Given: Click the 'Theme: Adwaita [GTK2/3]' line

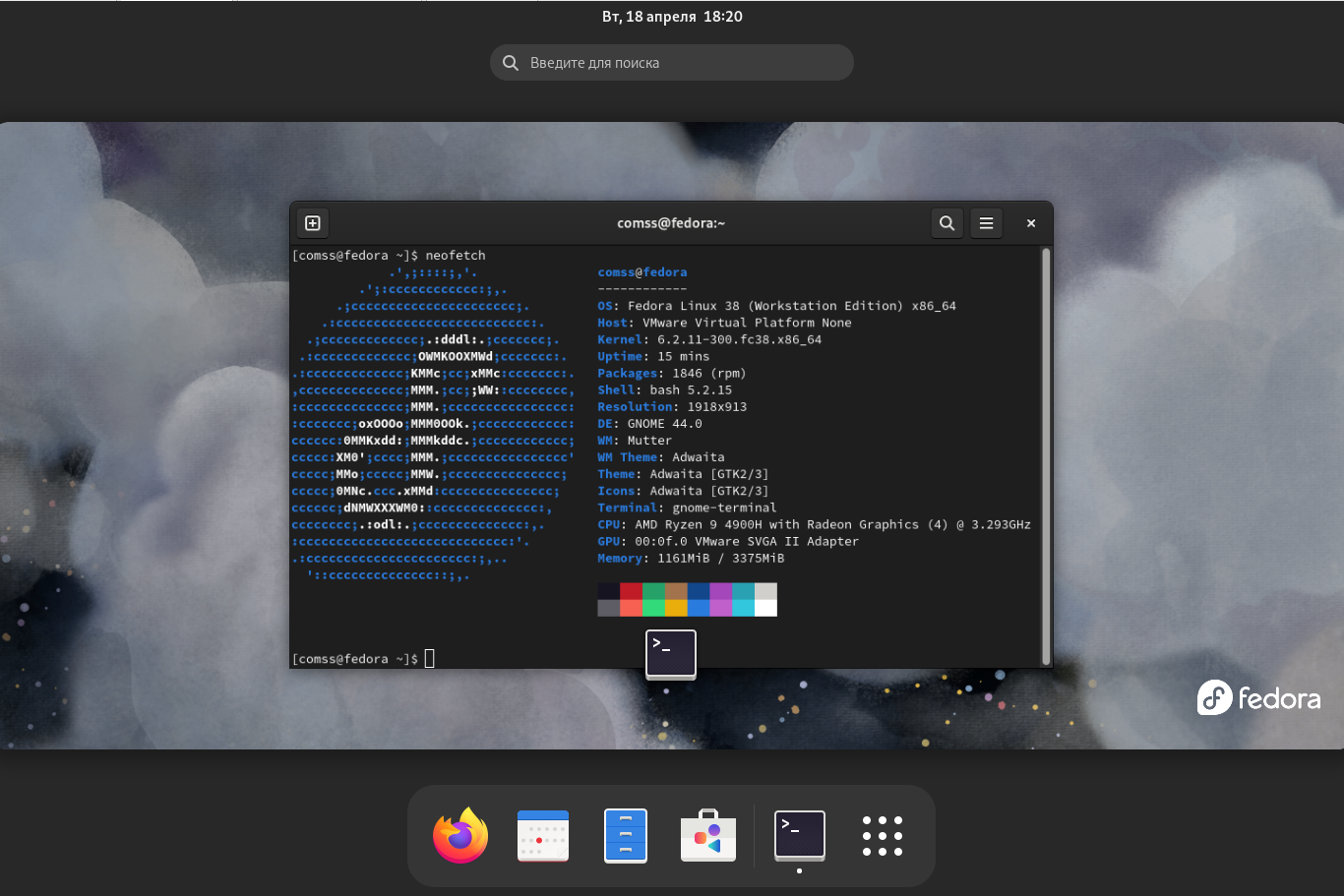Looking at the screenshot, I should click(683, 474).
